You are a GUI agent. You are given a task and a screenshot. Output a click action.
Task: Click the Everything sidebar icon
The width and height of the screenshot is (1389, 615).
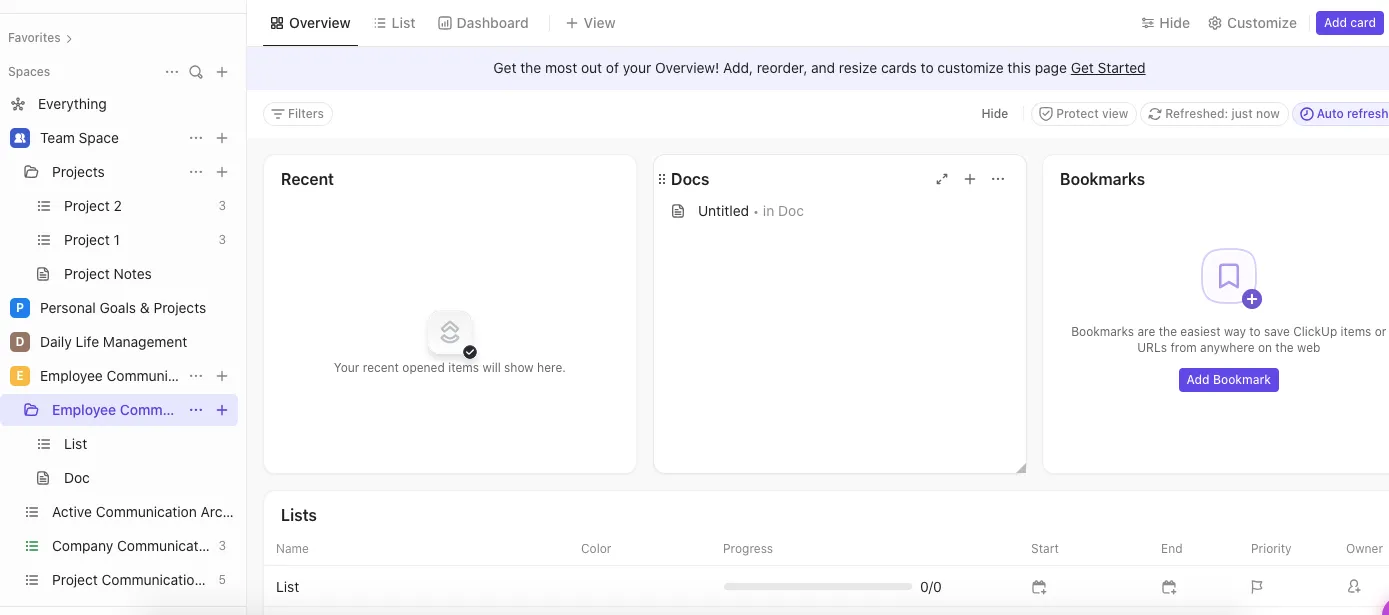pos(18,104)
